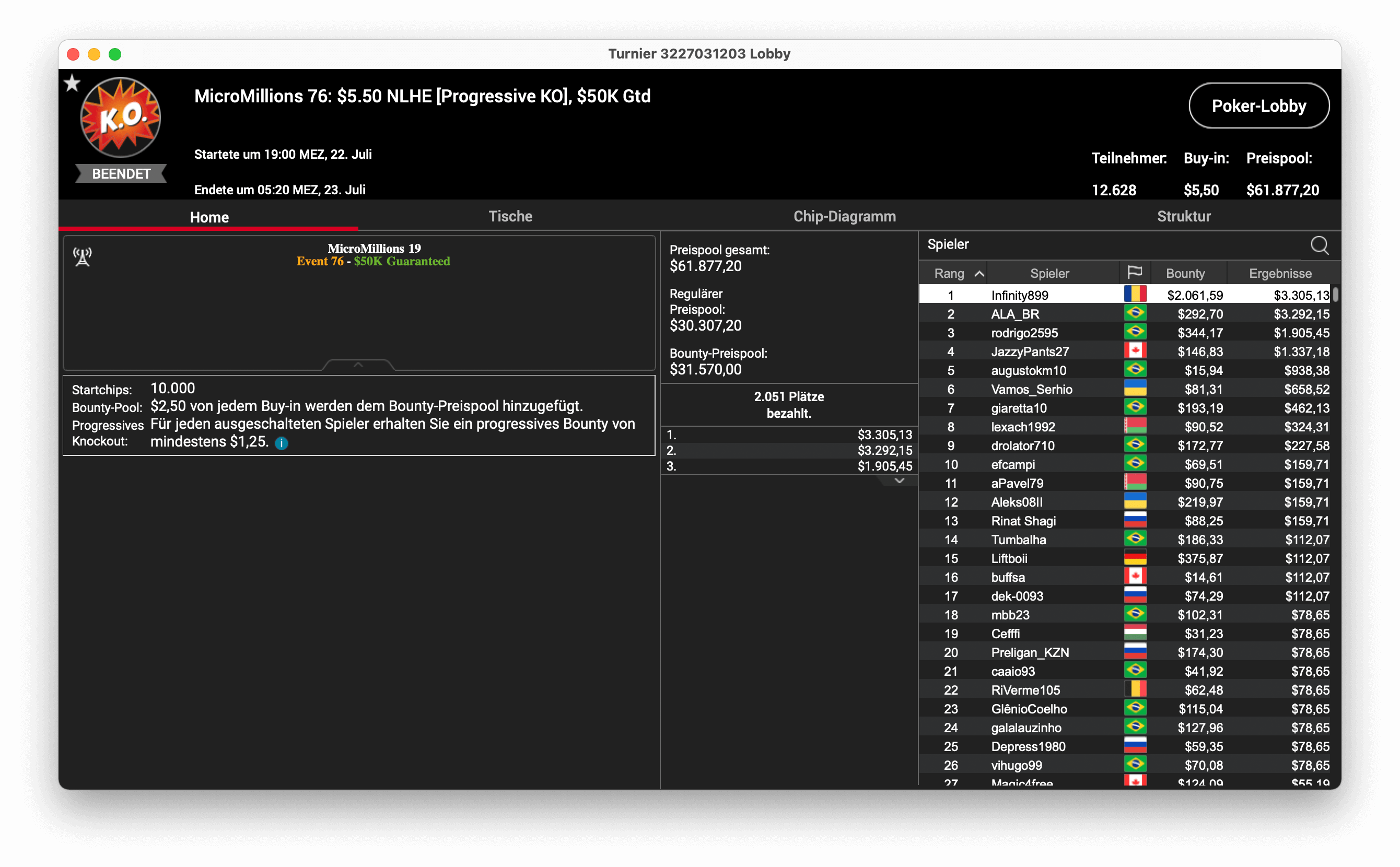This screenshot has width=1400, height=867.
Task: Click the K.O. tournament logo
Action: click(121, 118)
